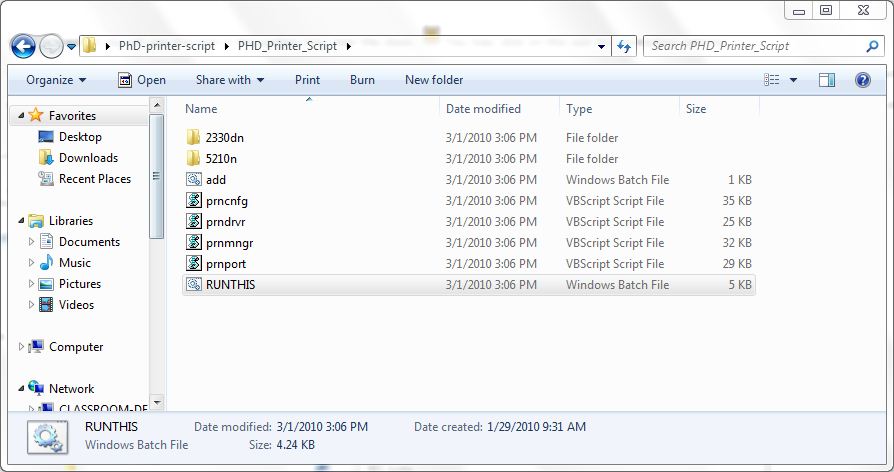Click Print in the toolbar

pos(307,80)
